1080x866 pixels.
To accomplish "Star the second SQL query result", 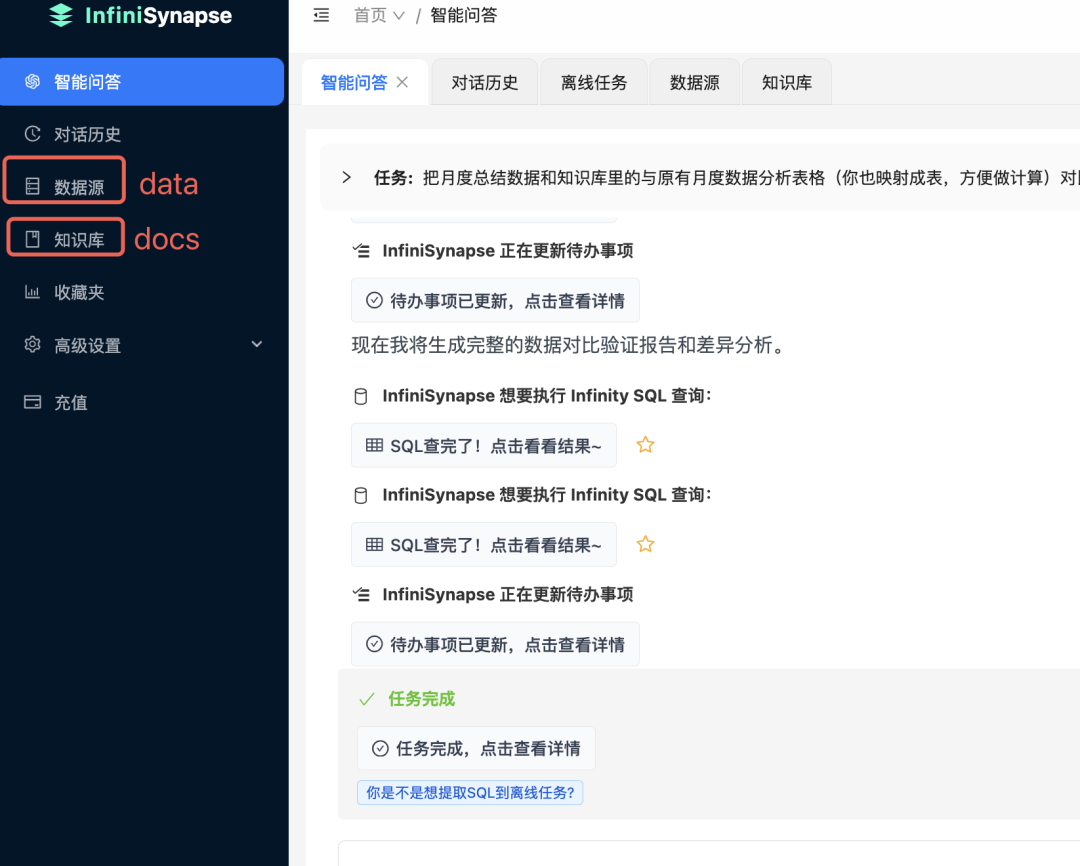I will (x=645, y=544).
